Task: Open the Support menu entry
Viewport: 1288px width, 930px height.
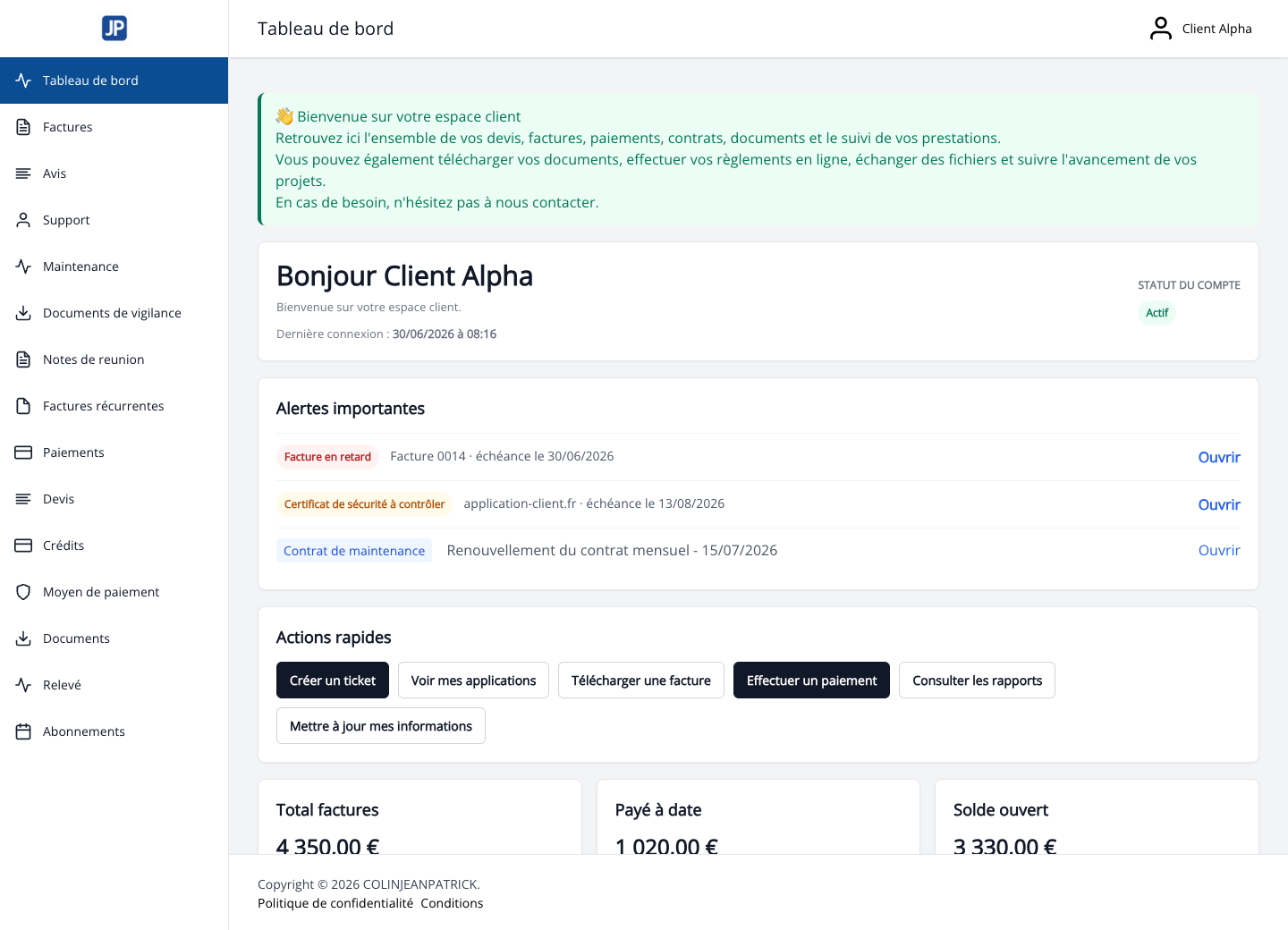Action: tap(114, 220)
